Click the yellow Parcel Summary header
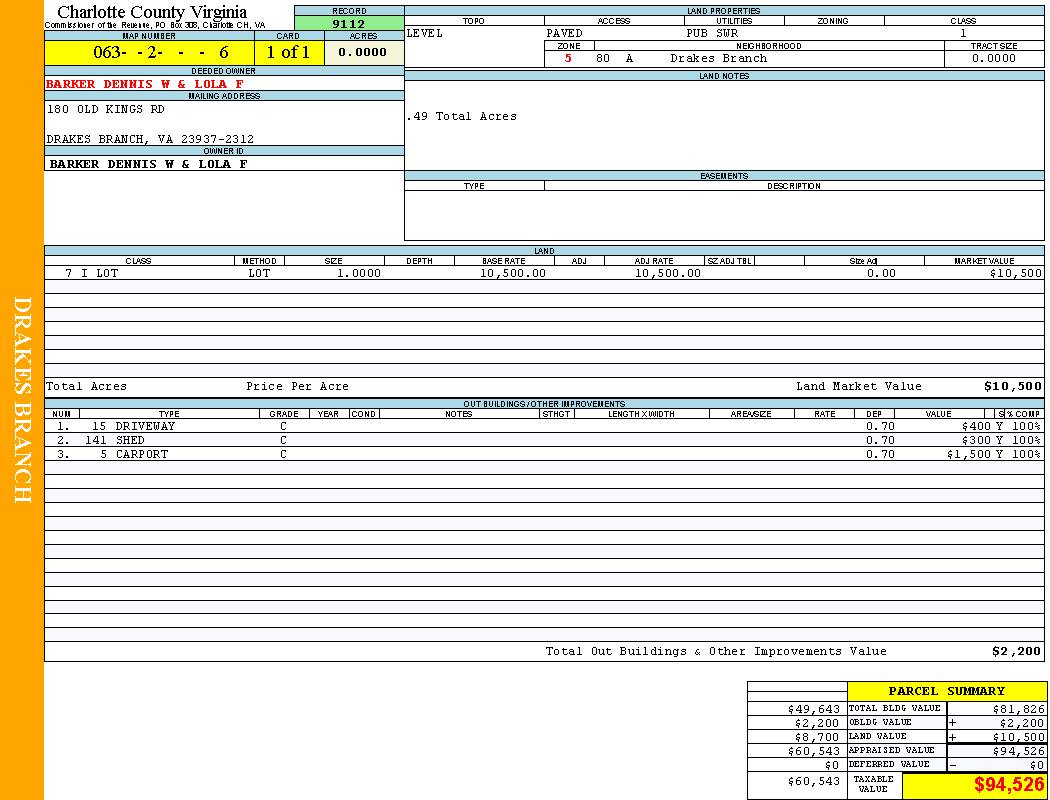Screen dimensions: 1050x800 [946, 691]
